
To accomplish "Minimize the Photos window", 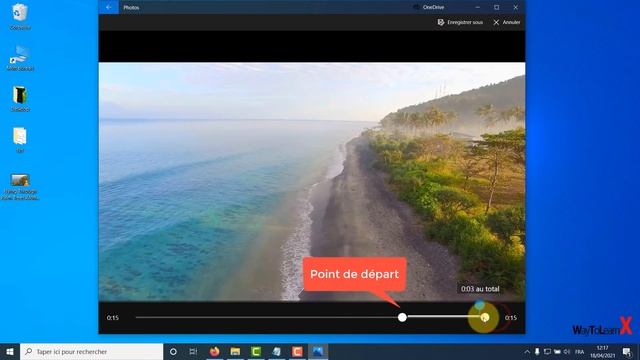I will [477, 7].
